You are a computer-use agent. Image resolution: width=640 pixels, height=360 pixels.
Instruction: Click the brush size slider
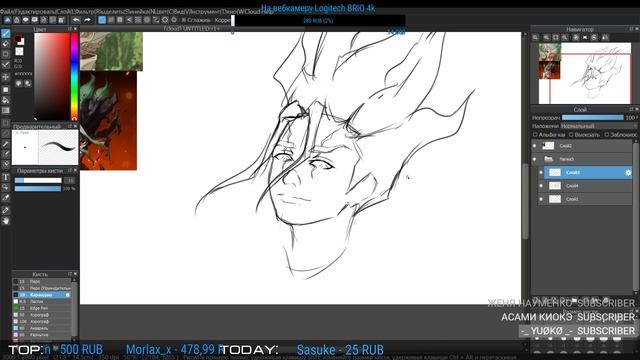[38, 180]
